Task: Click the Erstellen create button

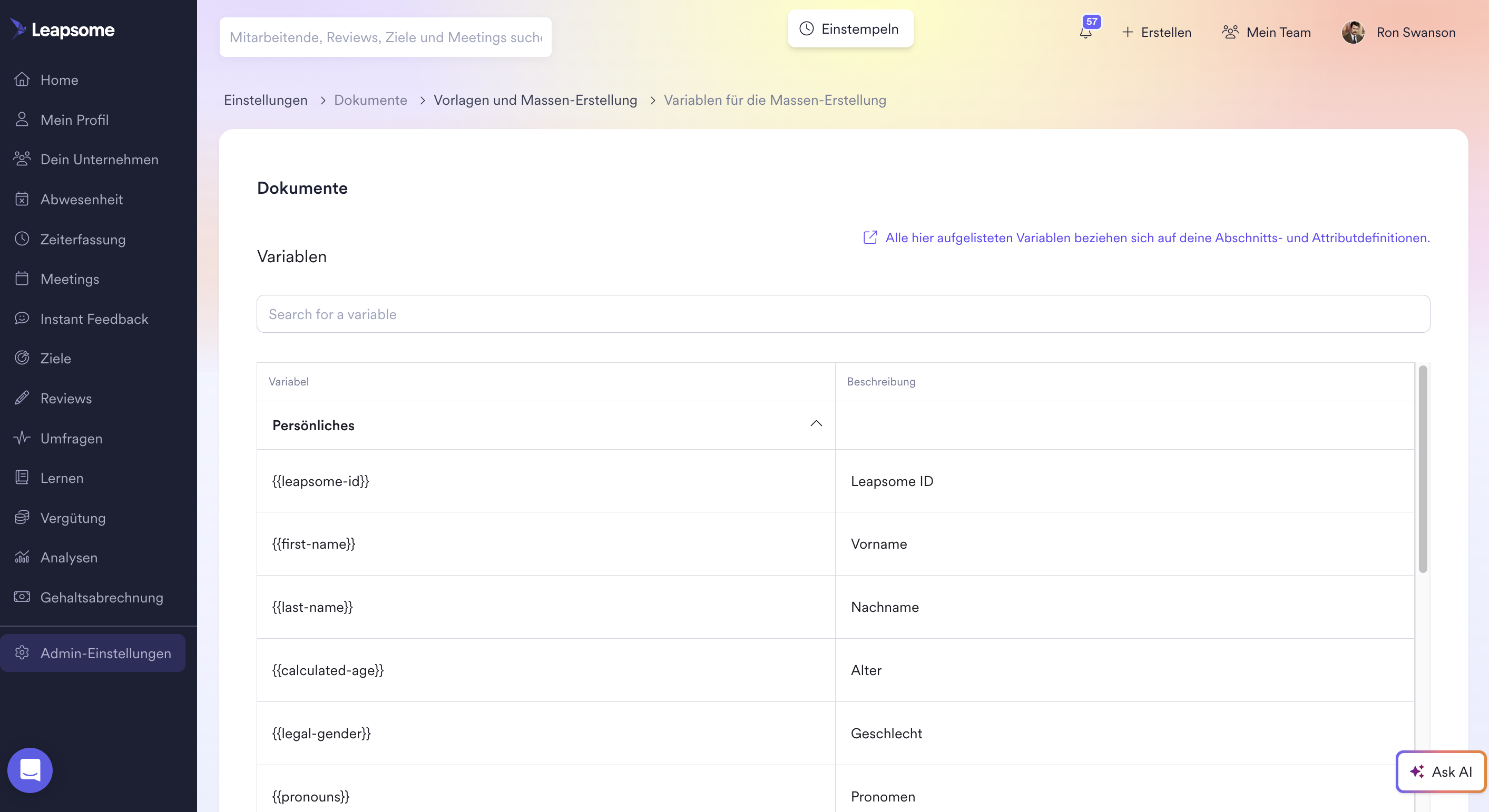Action: click(x=1157, y=32)
